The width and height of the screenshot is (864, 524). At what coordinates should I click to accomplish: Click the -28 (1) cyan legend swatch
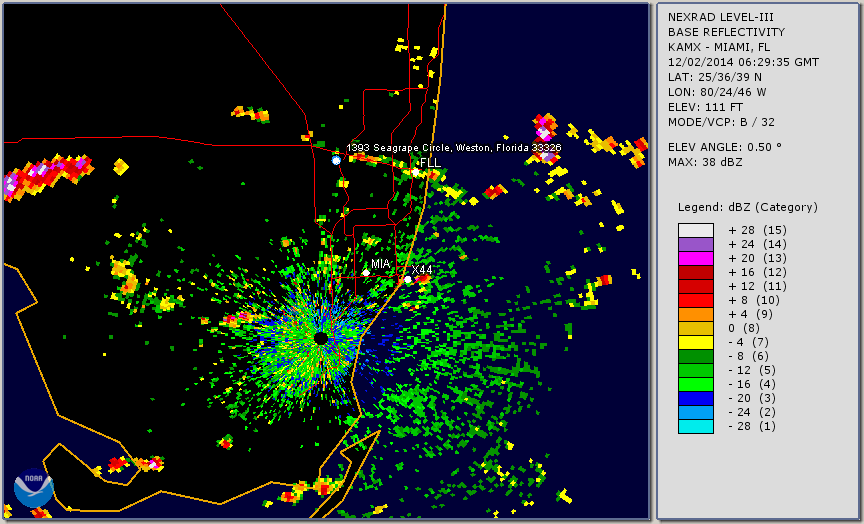696,426
